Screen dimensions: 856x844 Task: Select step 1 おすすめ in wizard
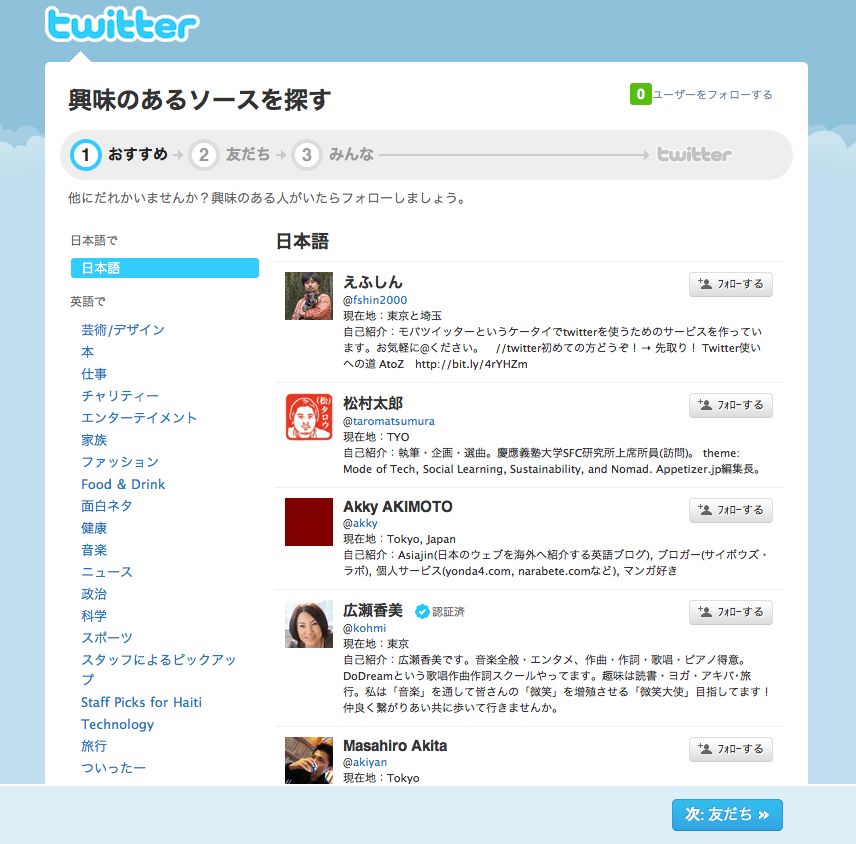pyautogui.click(x=119, y=155)
